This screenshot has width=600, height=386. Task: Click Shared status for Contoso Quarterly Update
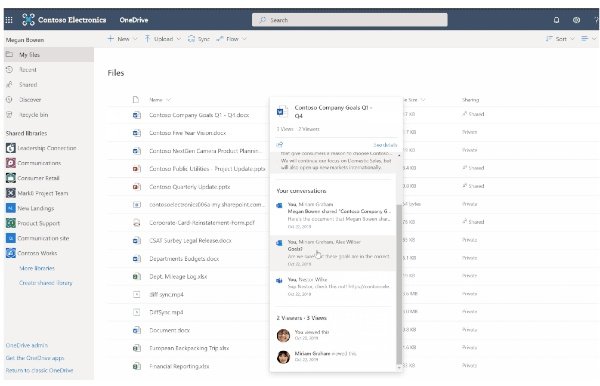(473, 186)
